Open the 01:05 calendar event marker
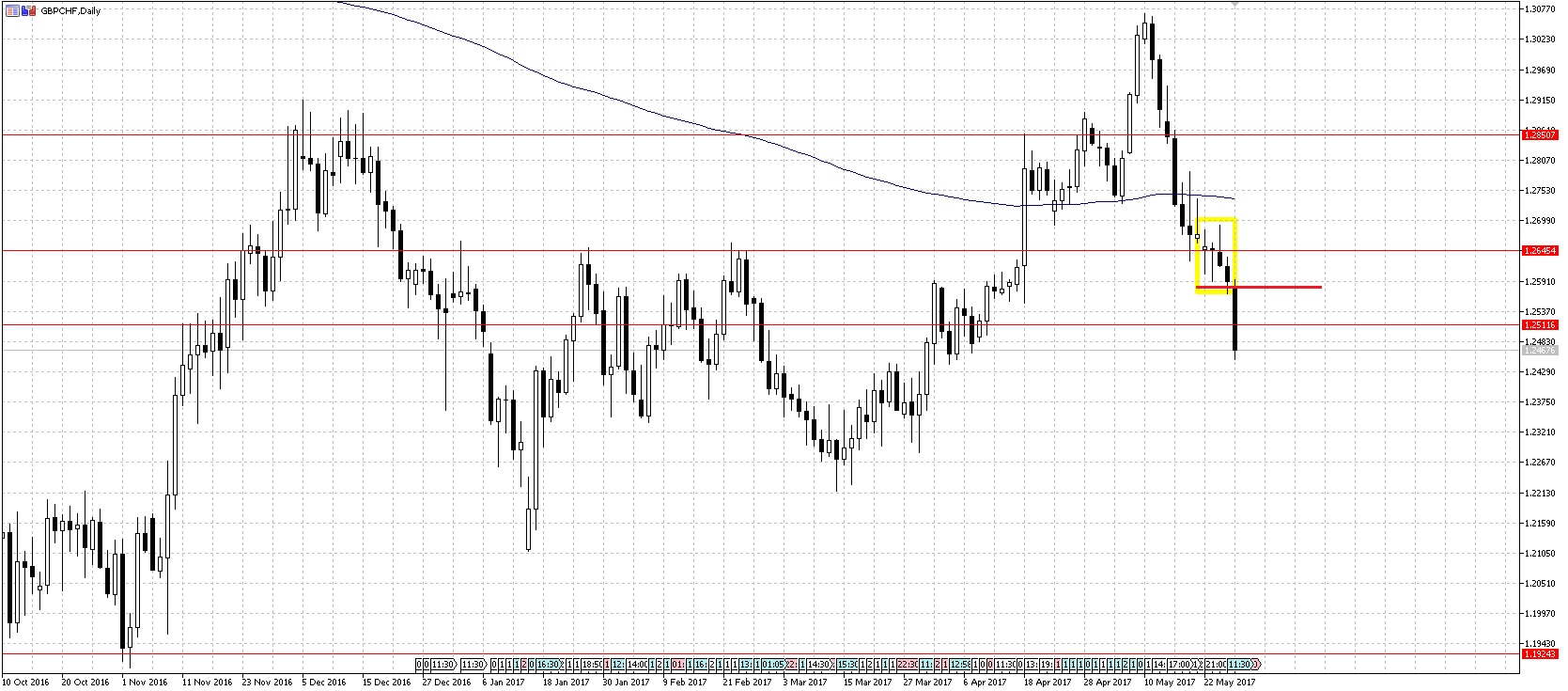Screen dimensions: 1568x691 pos(772,663)
